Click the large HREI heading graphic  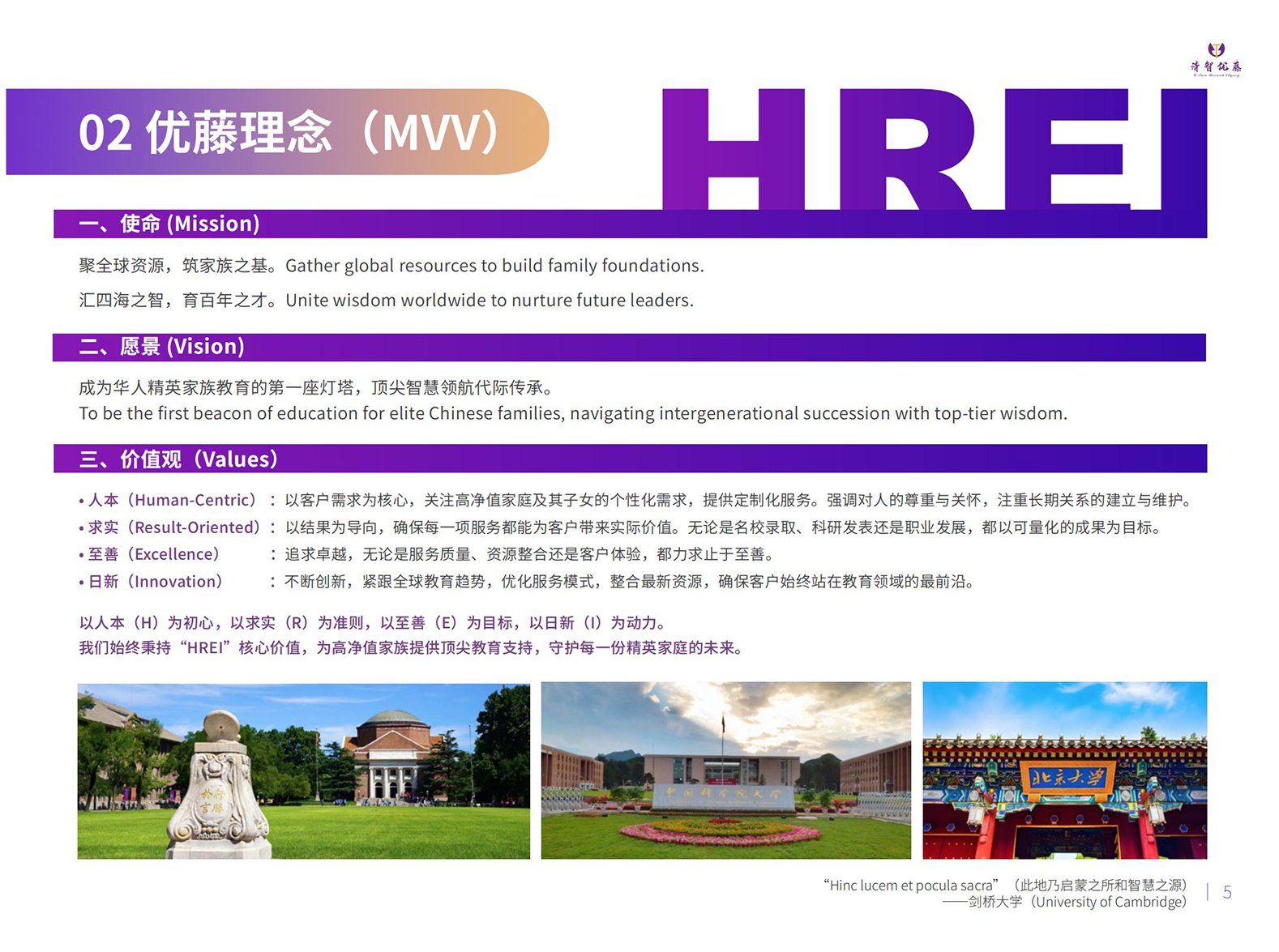pyautogui.click(x=935, y=149)
